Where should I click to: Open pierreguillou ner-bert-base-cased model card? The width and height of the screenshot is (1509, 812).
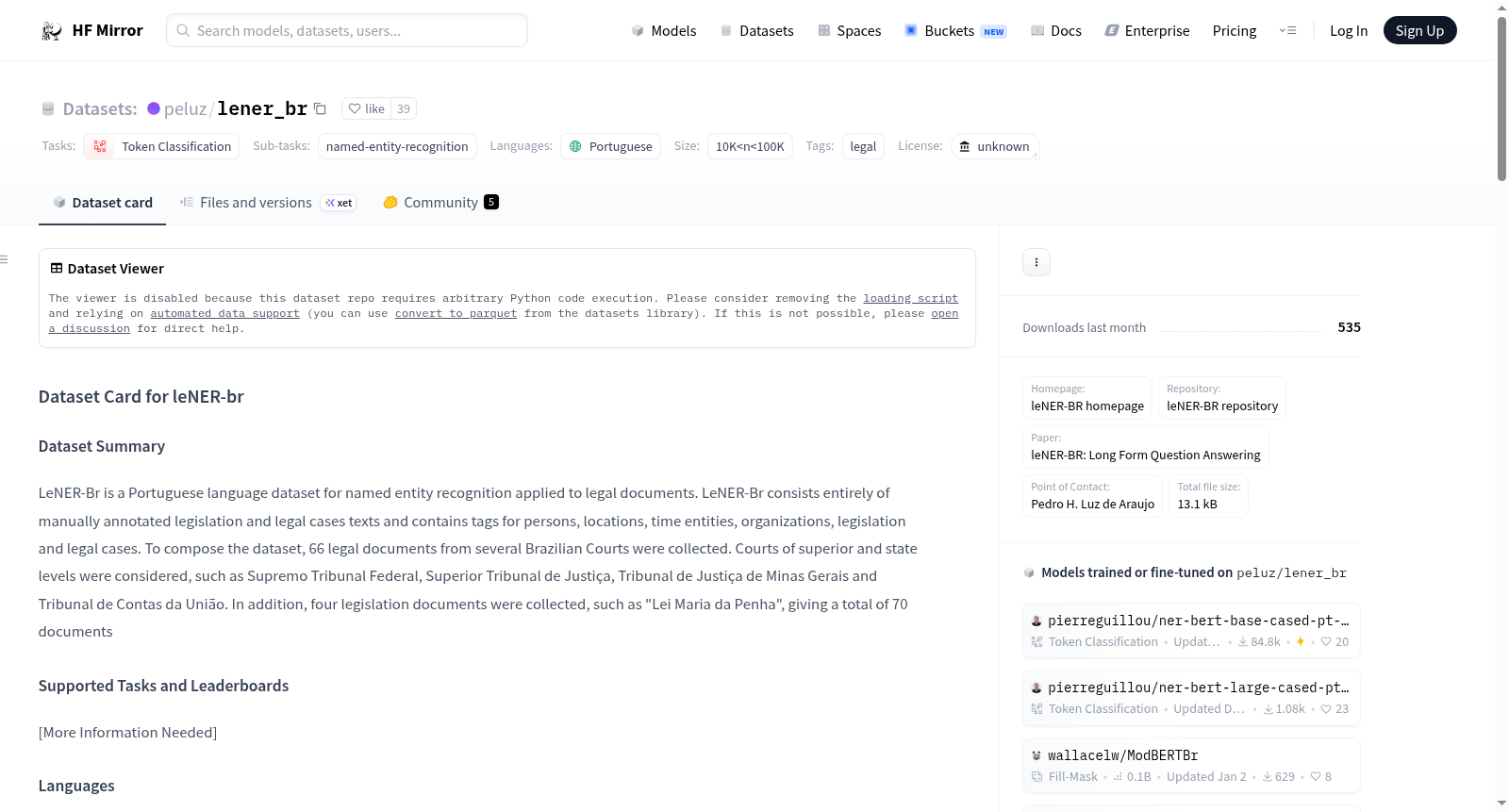1191,631
